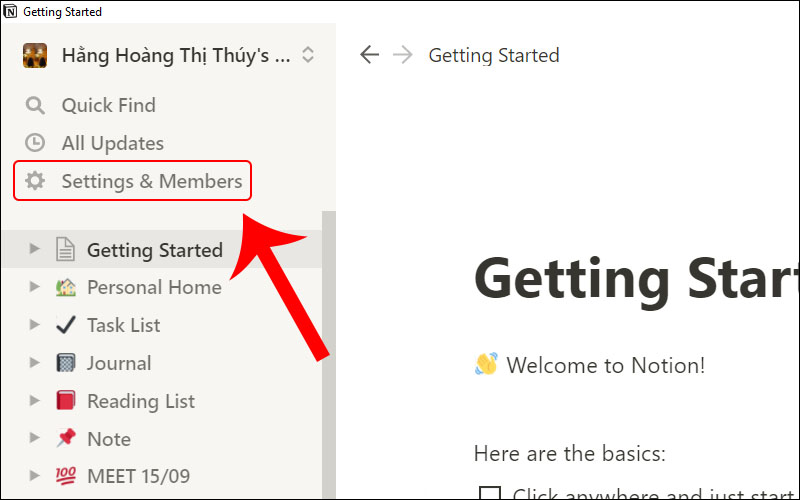
Task: Click the Journal notebook icon
Action: pos(65,363)
